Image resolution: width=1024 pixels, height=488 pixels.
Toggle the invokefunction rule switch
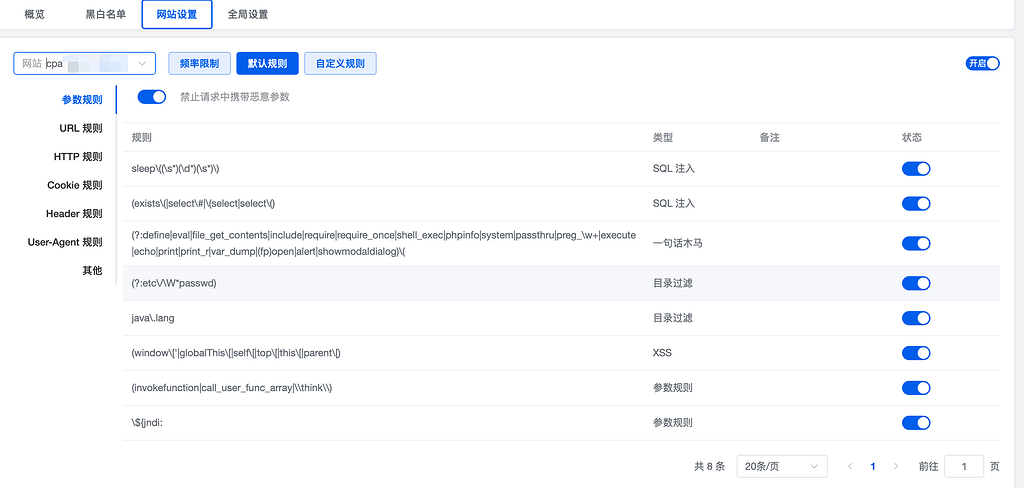click(916, 387)
